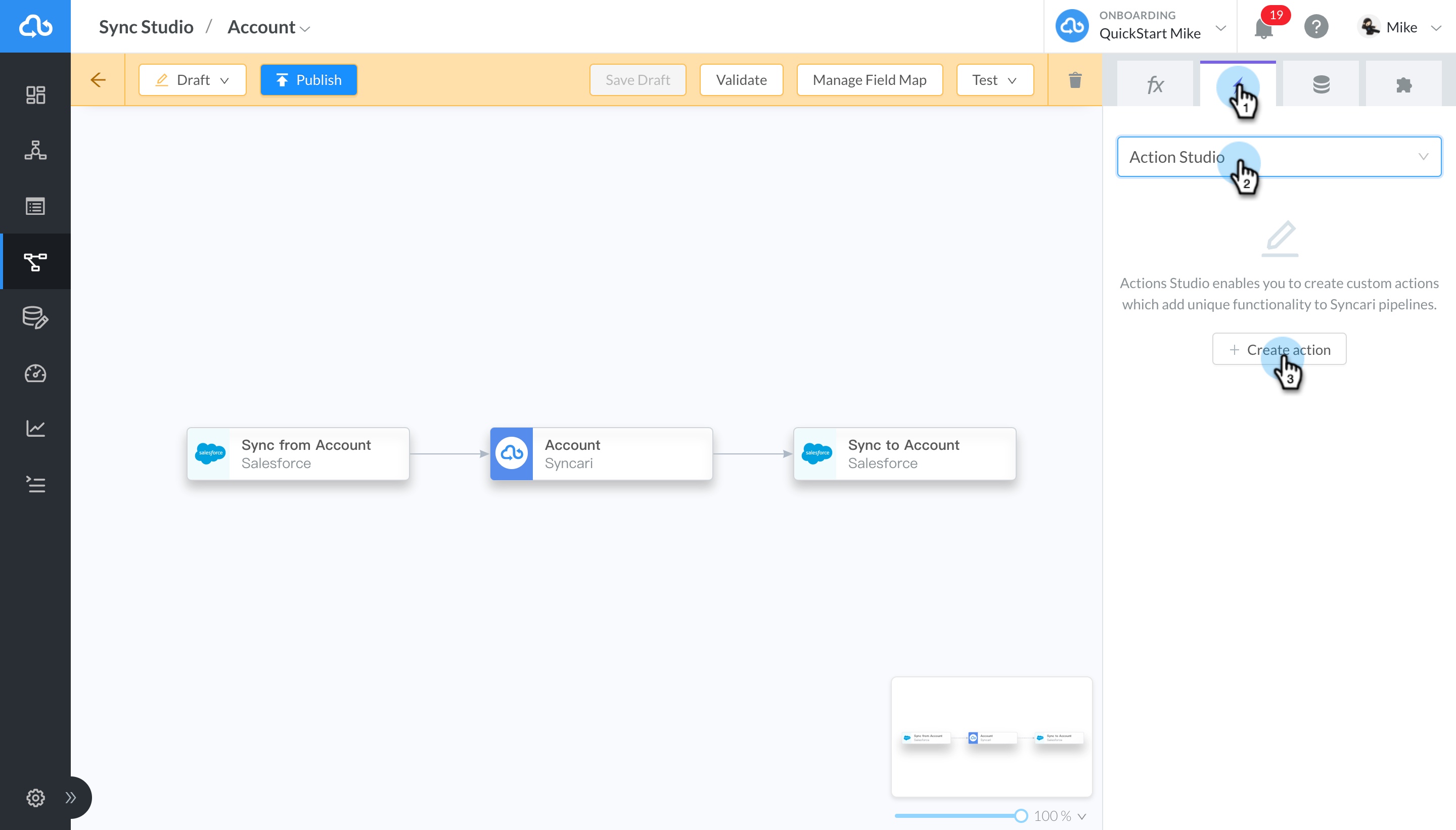This screenshot has height=830, width=1456.
Task: Select the Account Syncari node
Action: (602, 454)
